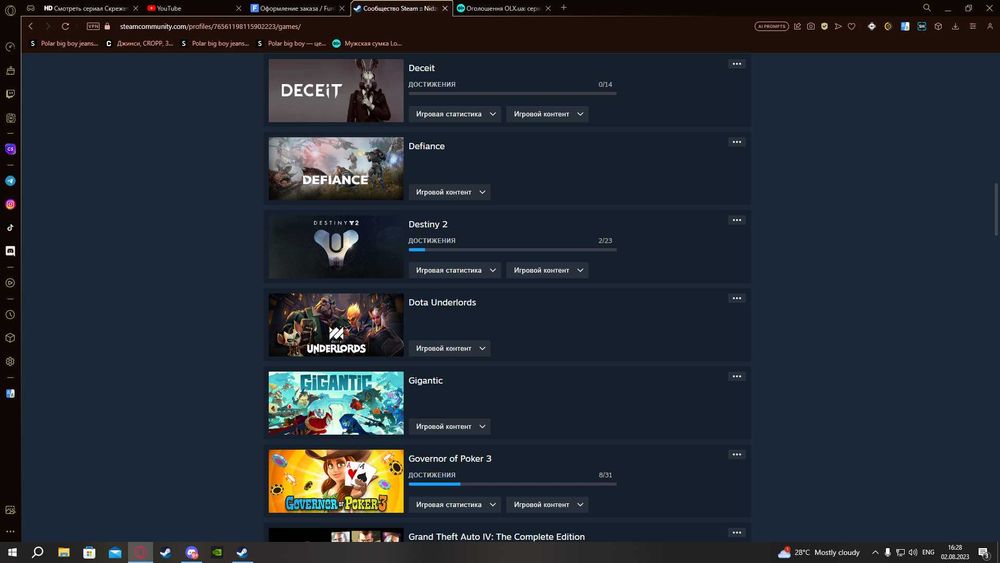This screenshot has height=563, width=1000.
Task: Open the easy setup menu icon
Action: click(973, 26)
